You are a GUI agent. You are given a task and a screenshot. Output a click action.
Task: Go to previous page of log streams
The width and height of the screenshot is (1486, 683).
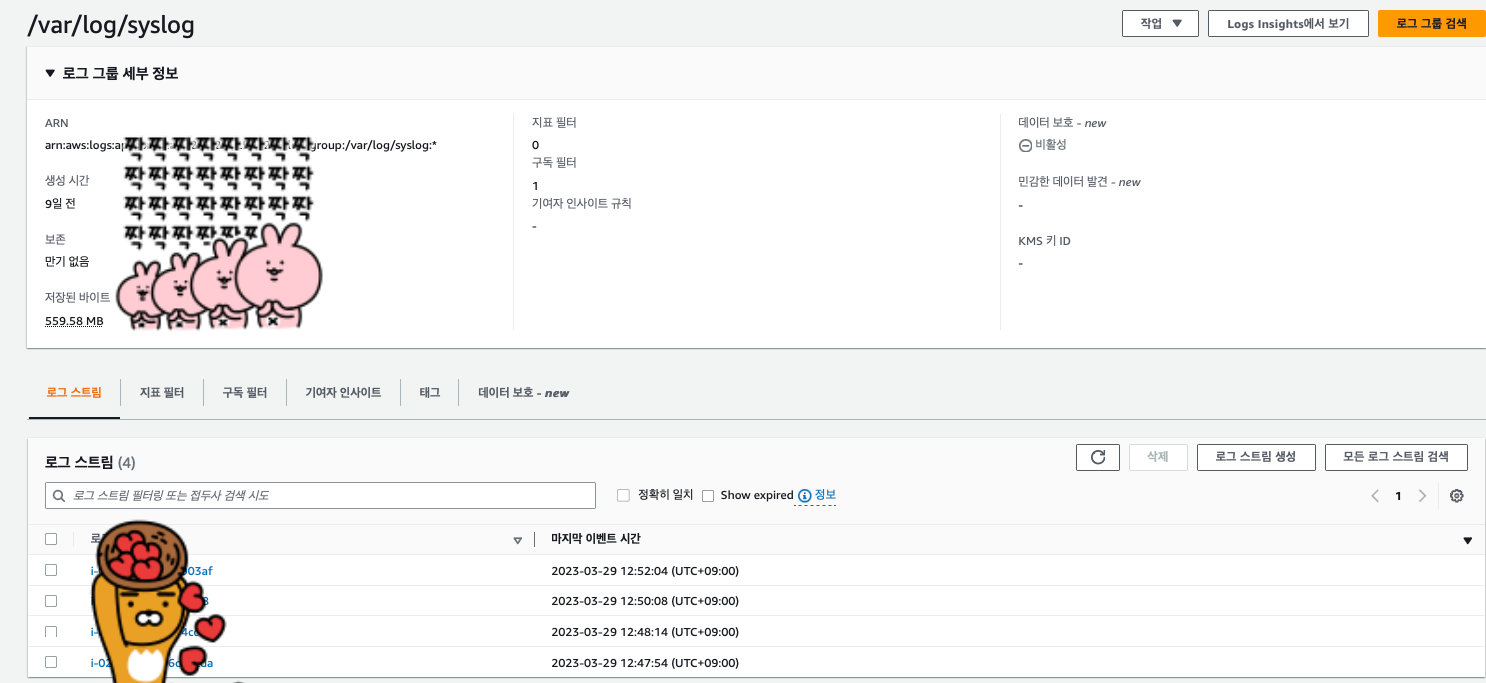coord(1375,496)
